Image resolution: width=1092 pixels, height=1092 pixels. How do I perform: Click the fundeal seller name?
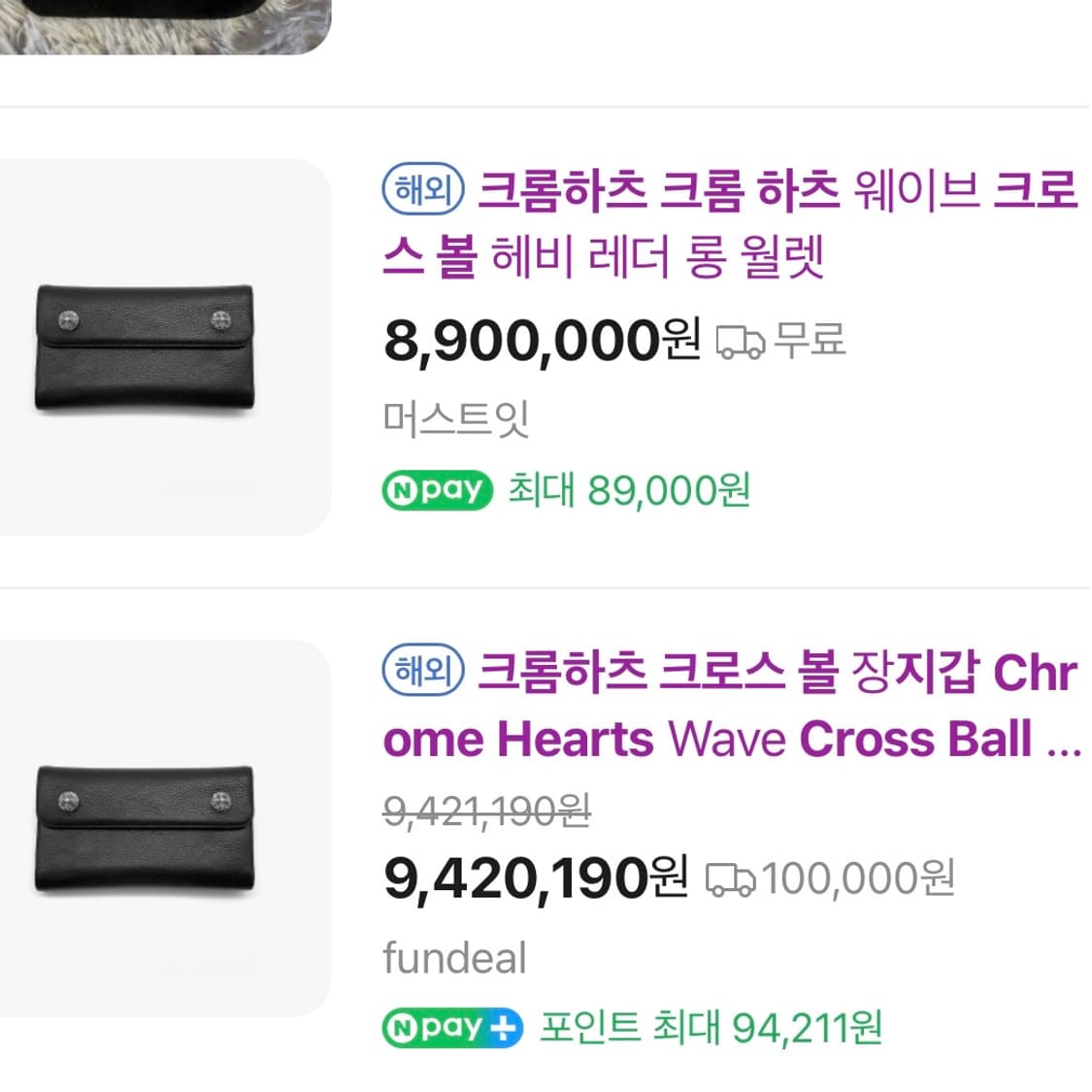click(452, 957)
